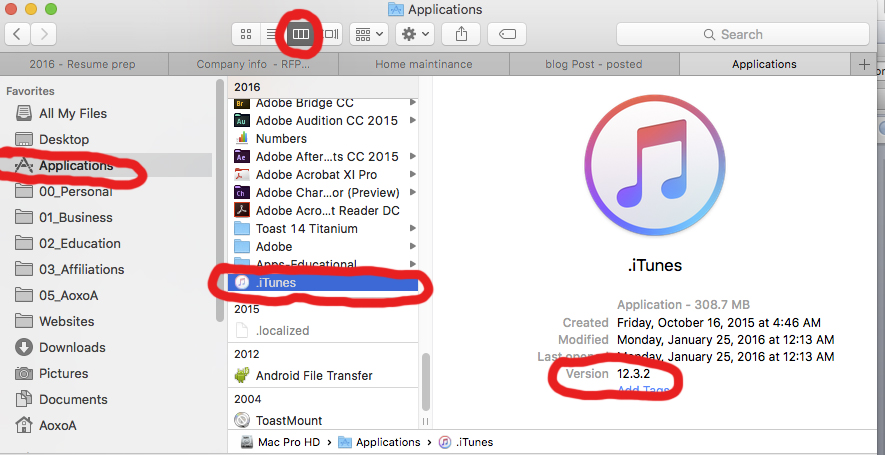Click the sidebar scrollbar
This screenshot has width=885, height=455.
click(220, 200)
